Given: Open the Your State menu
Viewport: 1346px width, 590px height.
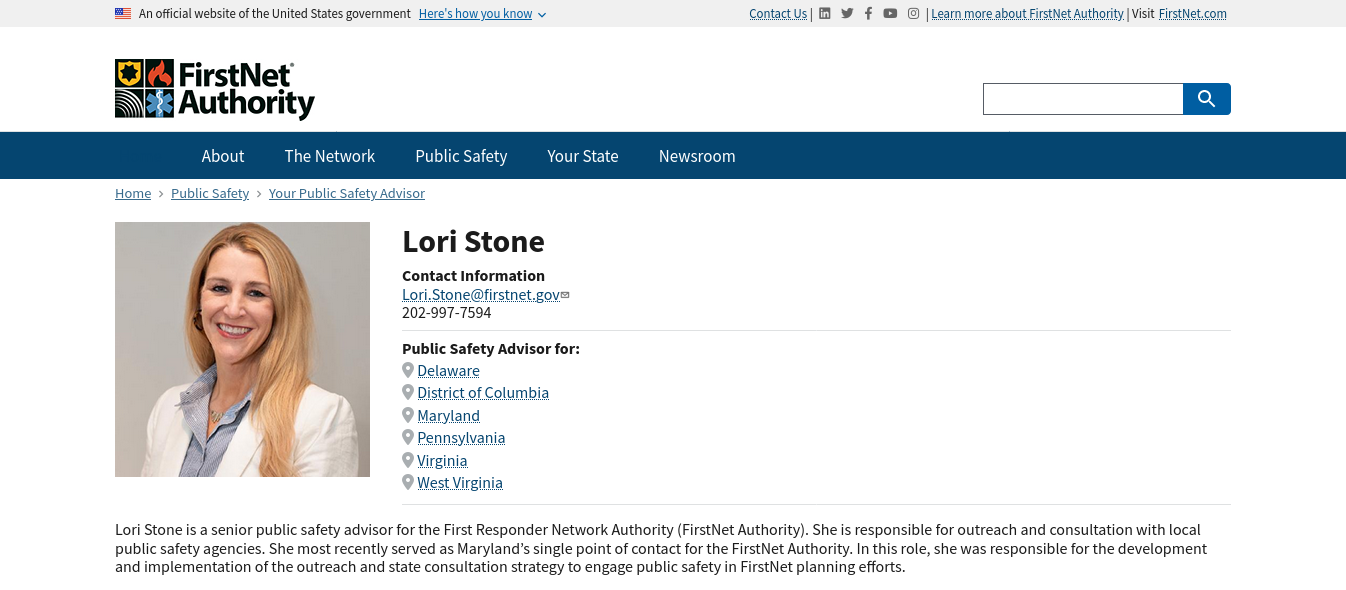Looking at the screenshot, I should pos(583,156).
